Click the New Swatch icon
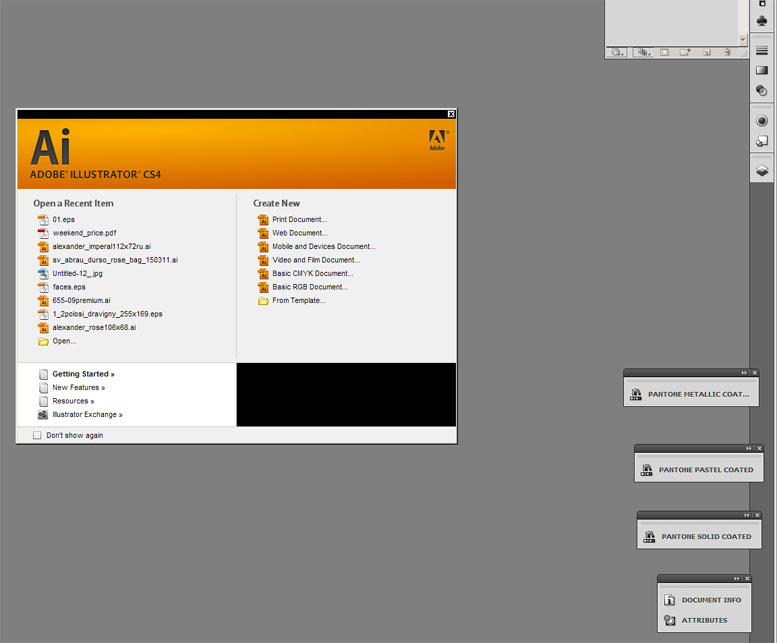Image resolution: width=777 pixels, height=643 pixels. pos(707,52)
